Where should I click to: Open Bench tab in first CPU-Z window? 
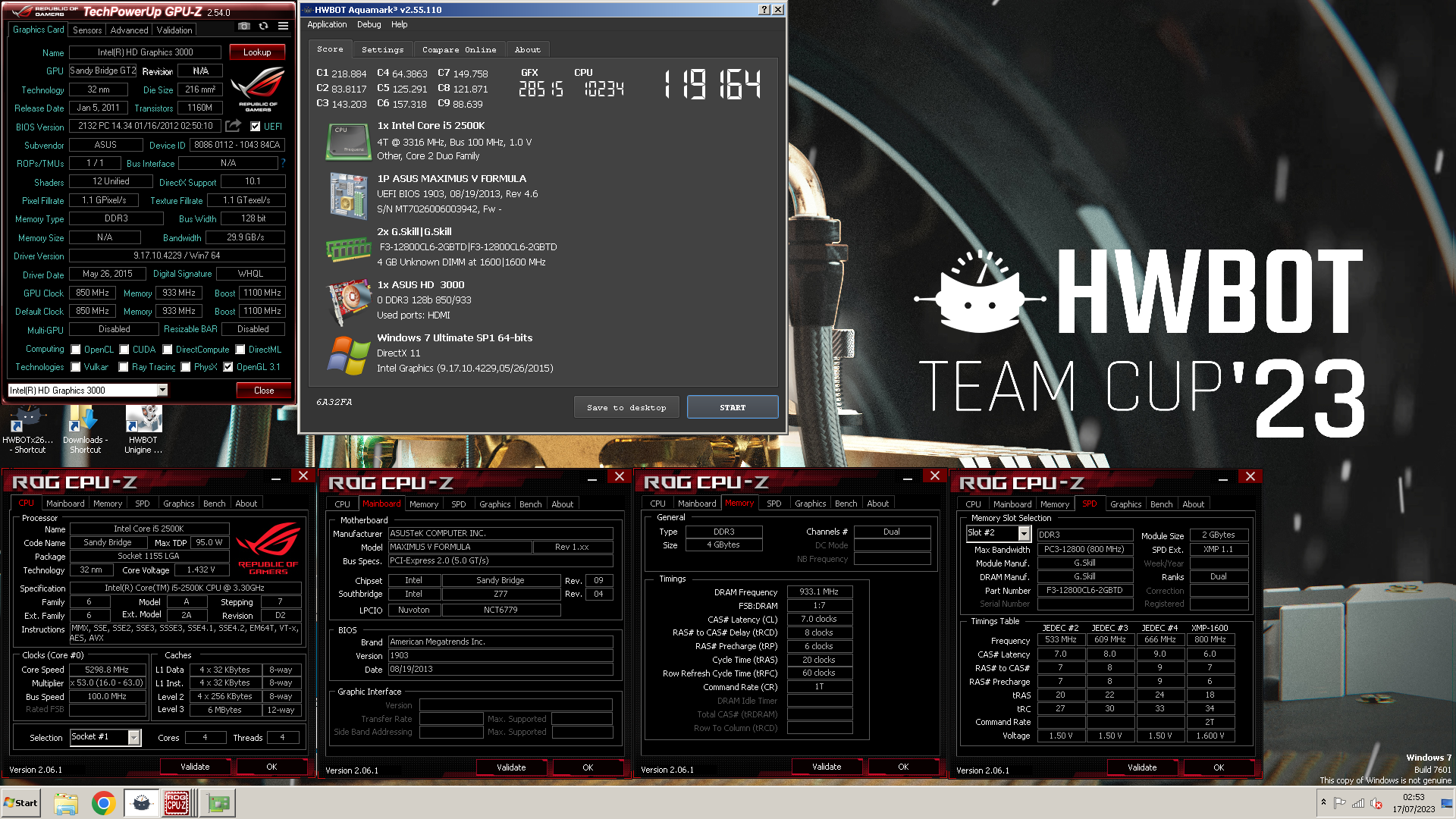click(215, 504)
